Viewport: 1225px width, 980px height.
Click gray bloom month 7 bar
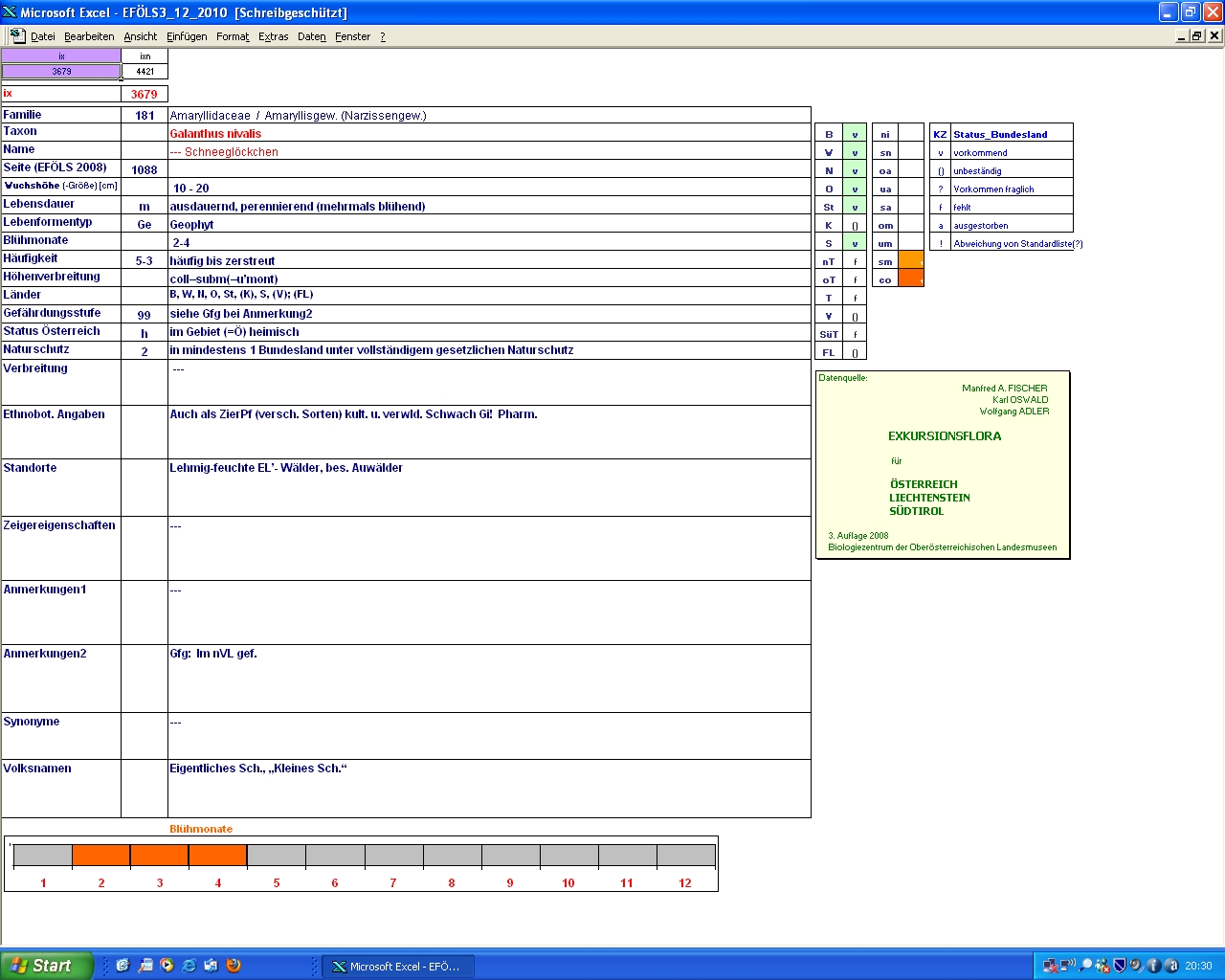click(393, 856)
